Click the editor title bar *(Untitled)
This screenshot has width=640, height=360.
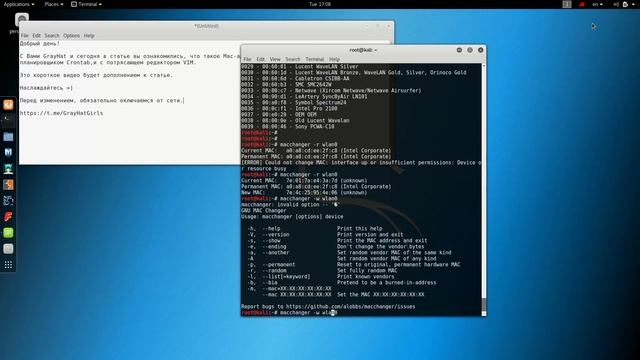[x=206, y=26]
